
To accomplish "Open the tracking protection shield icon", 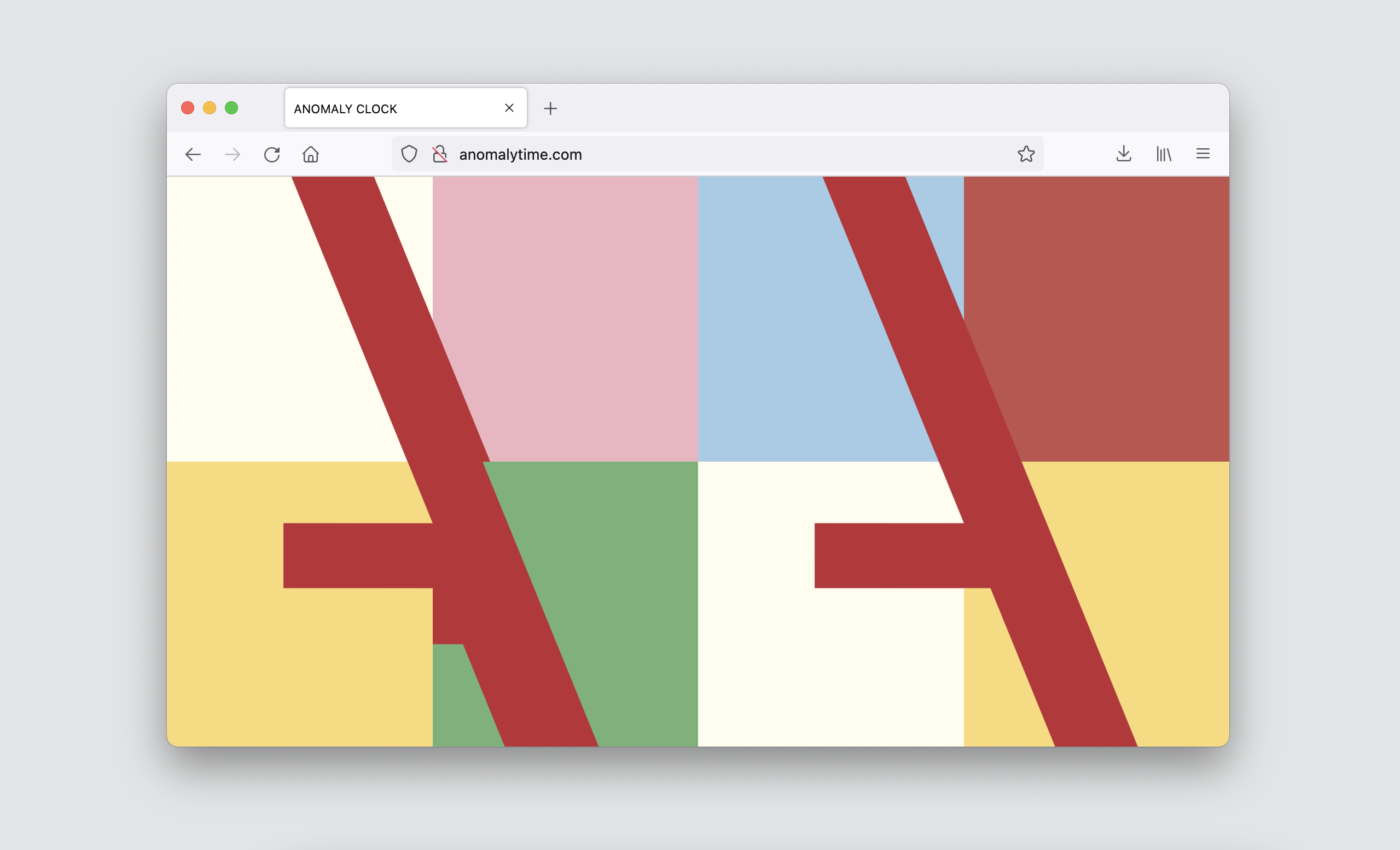I will tap(409, 154).
